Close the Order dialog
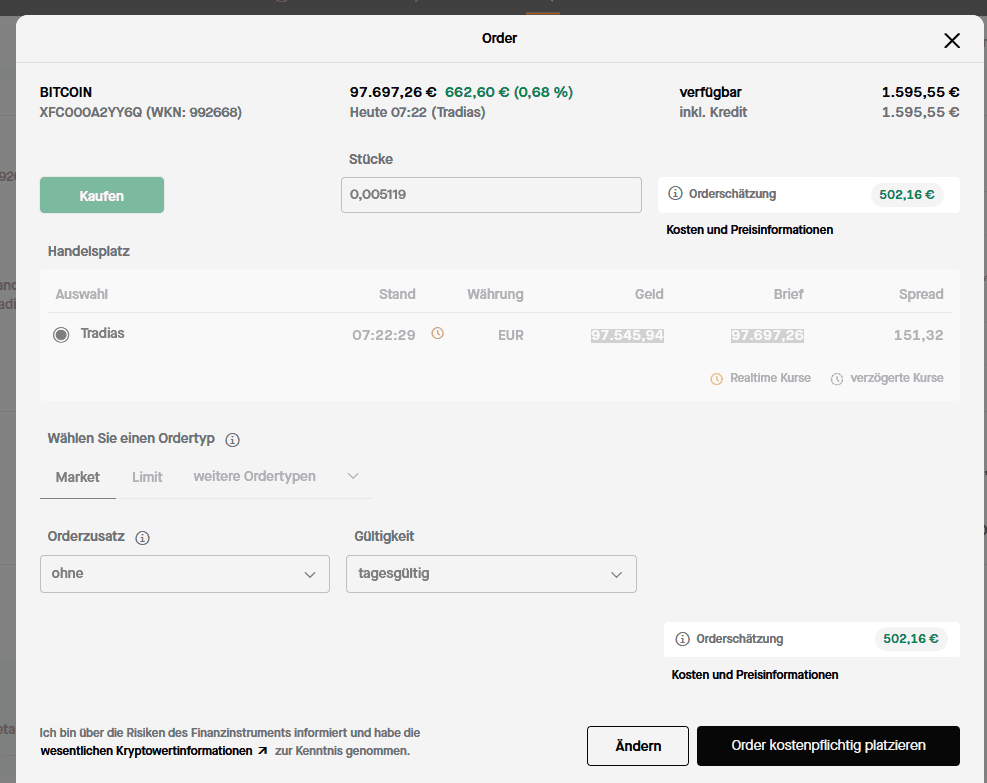The height and width of the screenshot is (783, 987). tap(951, 40)
